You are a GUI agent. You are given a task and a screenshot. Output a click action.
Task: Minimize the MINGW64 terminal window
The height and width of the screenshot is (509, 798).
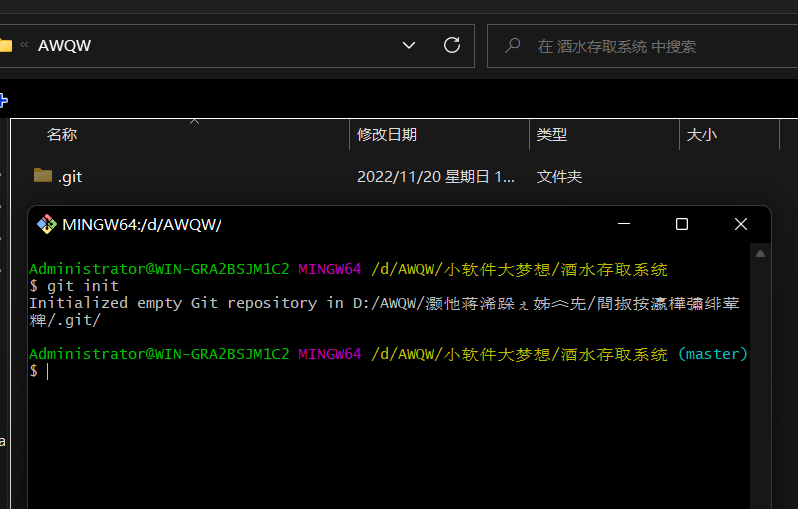pos(624,224)
